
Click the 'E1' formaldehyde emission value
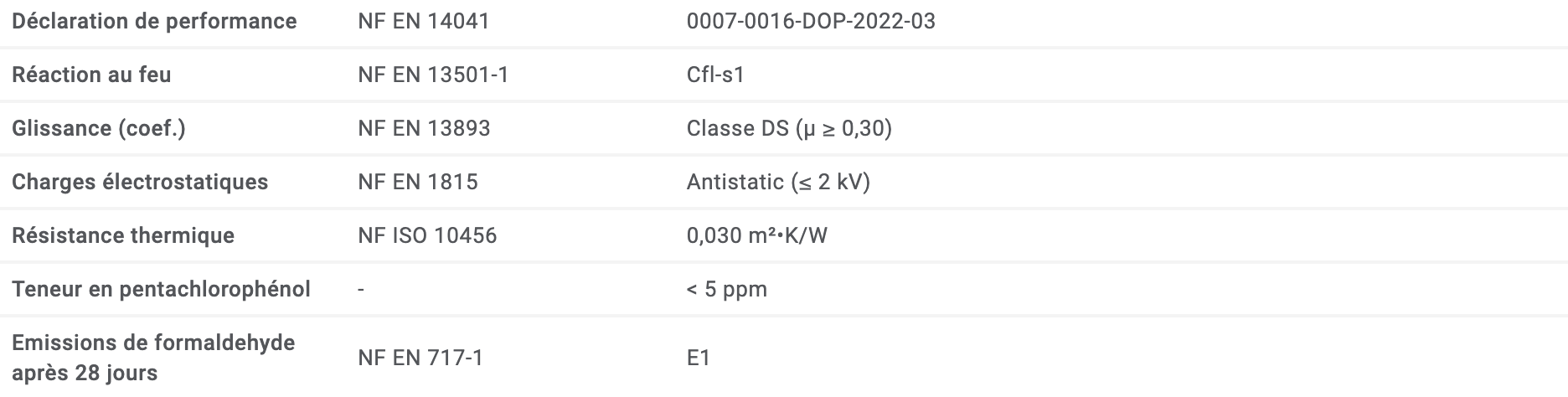[699, 358]
